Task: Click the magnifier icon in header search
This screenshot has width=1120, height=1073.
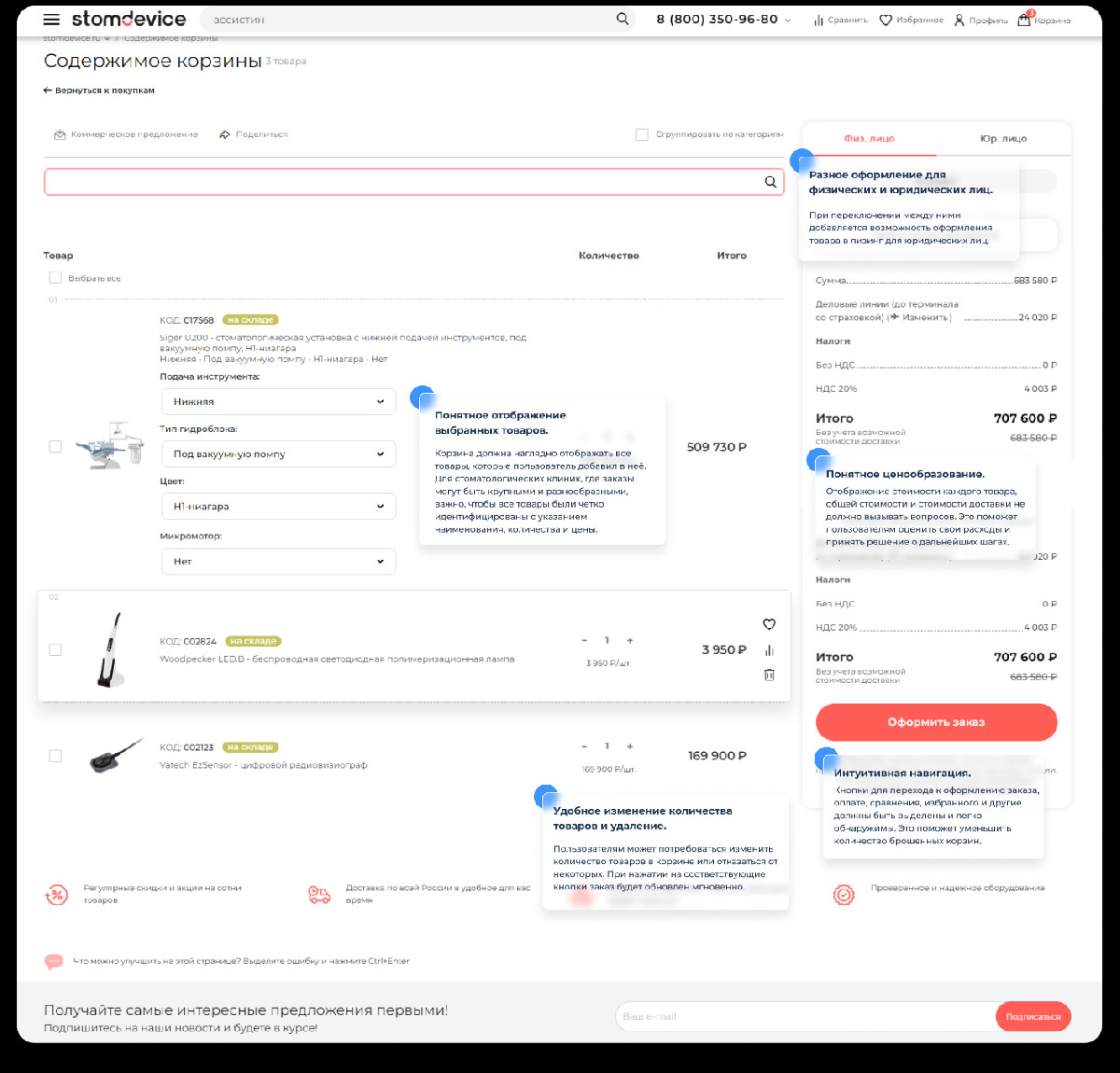Action: 623,19
